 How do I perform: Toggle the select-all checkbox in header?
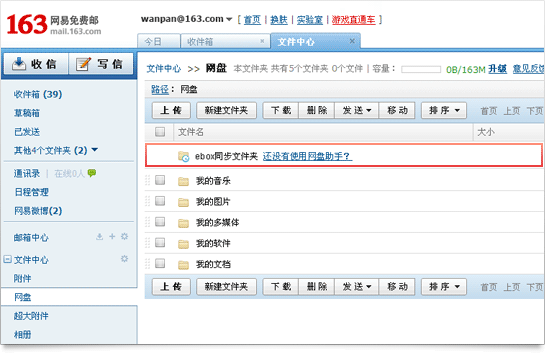click(160, 131)
